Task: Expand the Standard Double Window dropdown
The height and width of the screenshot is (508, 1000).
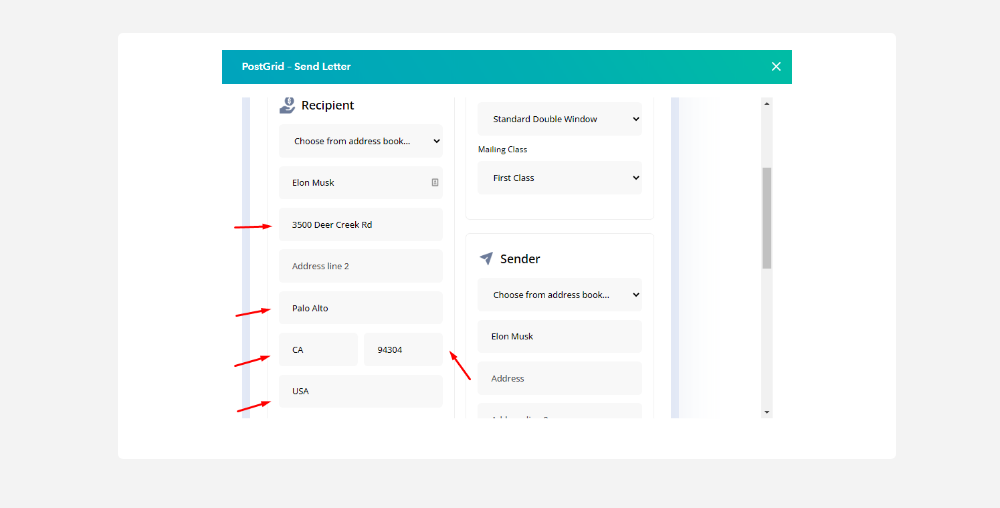Action: pyautogui.click(x=559, y=119)
